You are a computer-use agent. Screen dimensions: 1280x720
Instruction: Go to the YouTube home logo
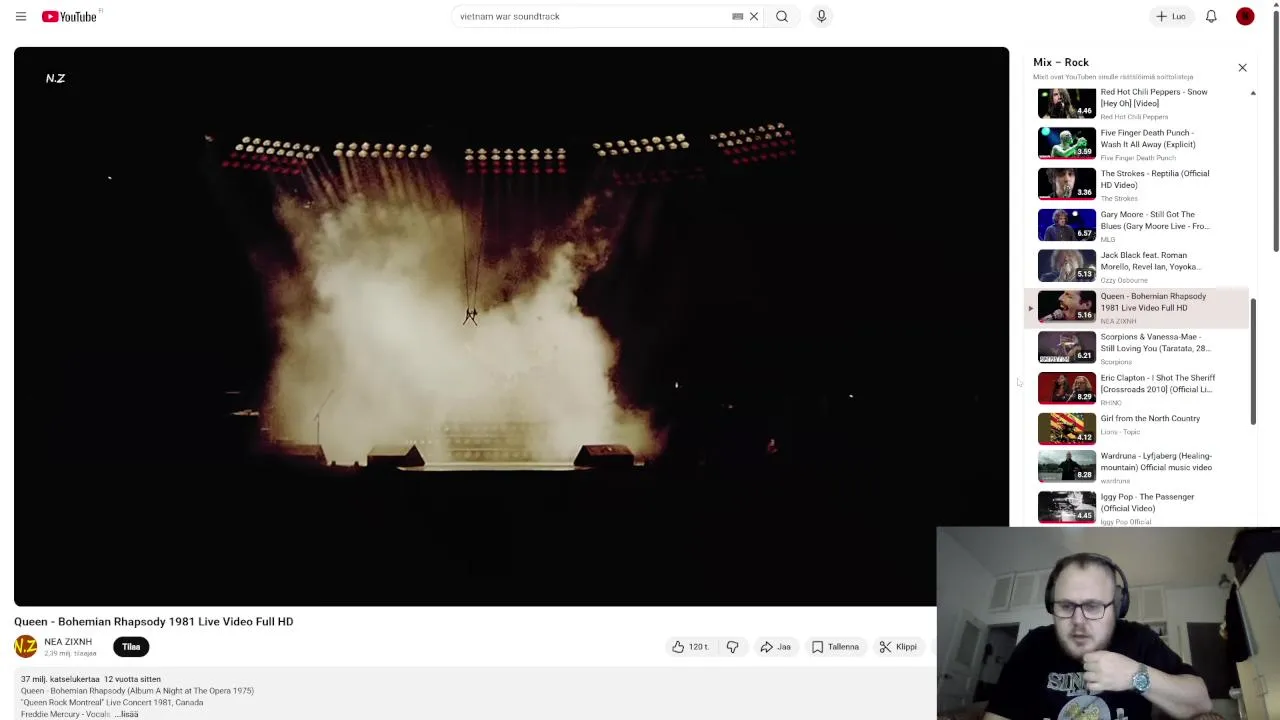(x=69, y=16)
